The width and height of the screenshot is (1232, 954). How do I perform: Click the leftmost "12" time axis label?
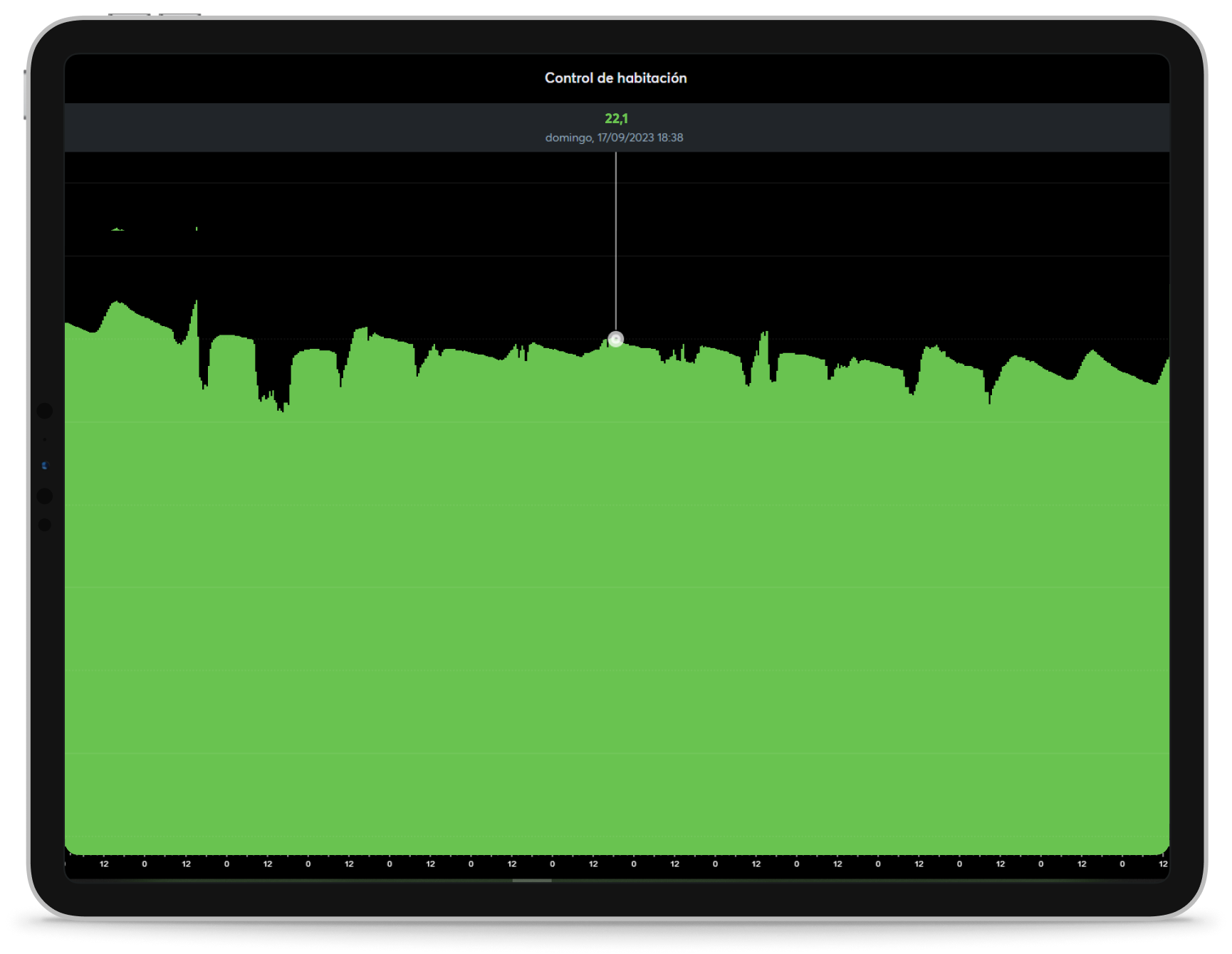click(104, 864)
